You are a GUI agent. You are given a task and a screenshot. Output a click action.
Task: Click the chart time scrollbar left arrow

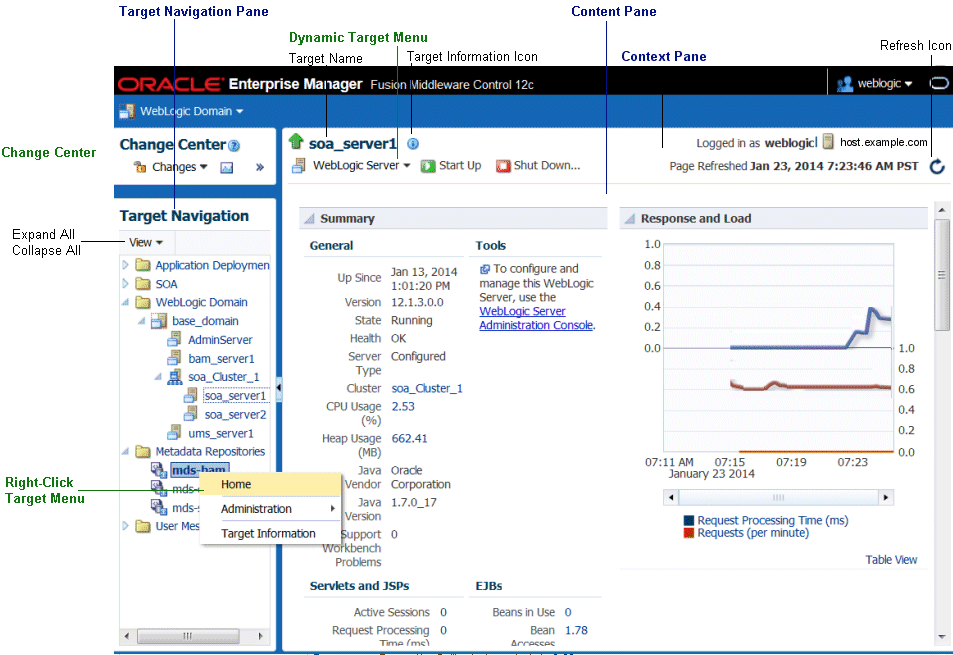[671, 498]
